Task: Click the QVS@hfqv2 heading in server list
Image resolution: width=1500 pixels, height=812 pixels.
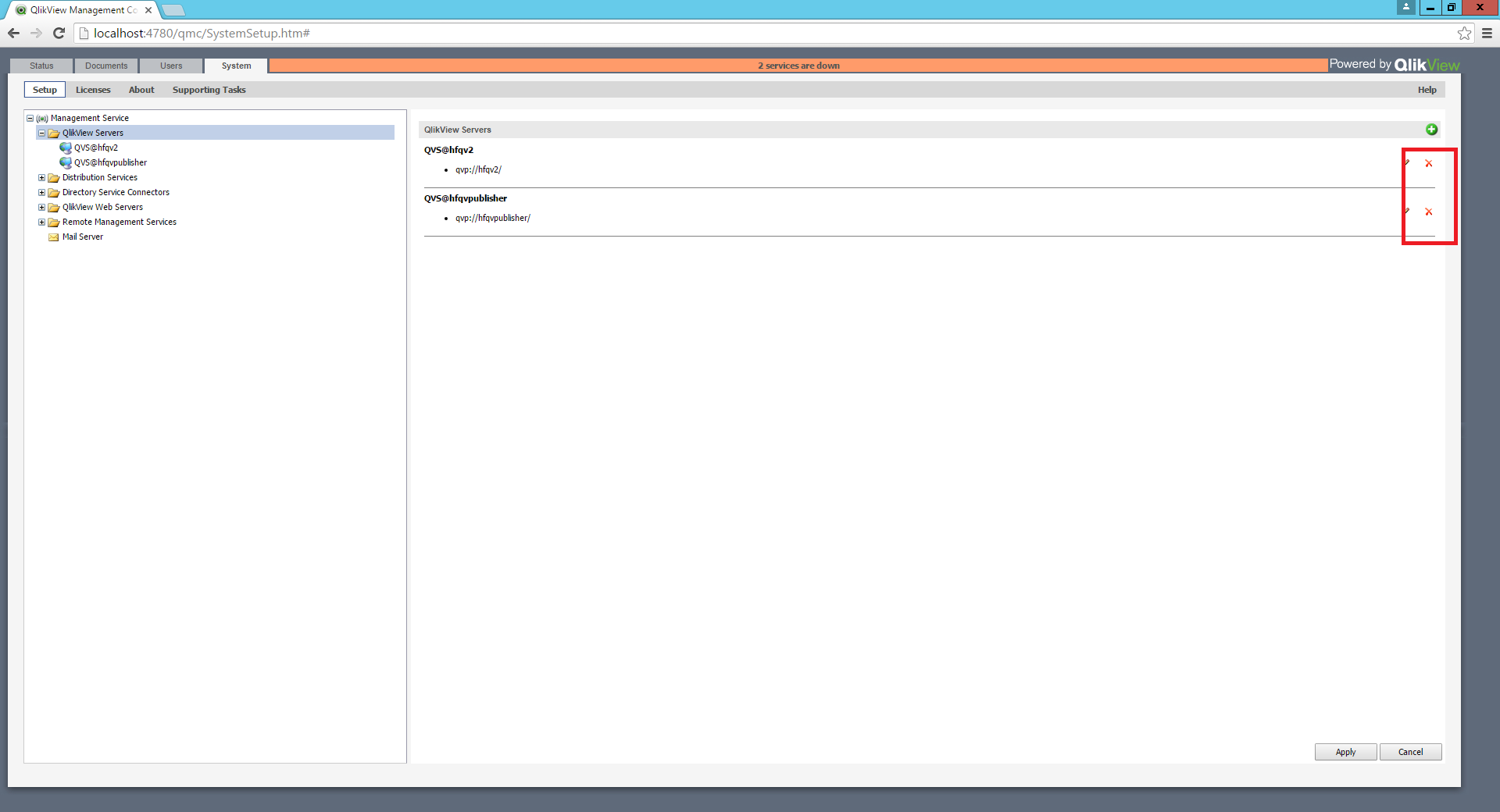Action: point(448,150)
